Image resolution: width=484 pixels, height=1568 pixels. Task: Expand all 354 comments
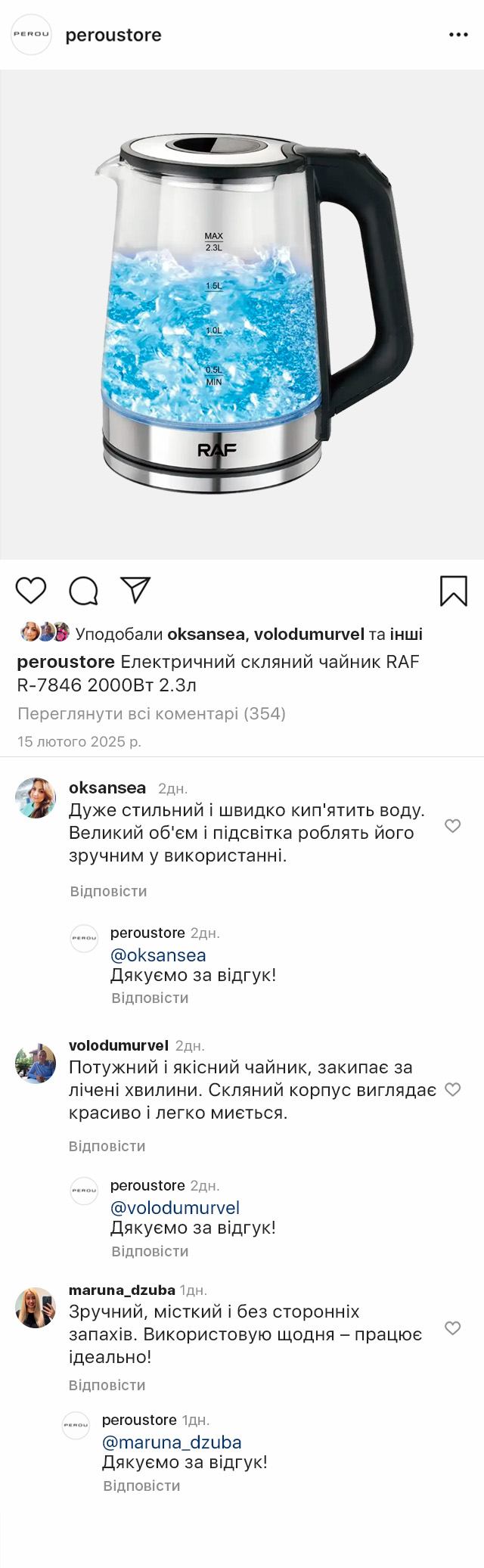click(151, 713)
